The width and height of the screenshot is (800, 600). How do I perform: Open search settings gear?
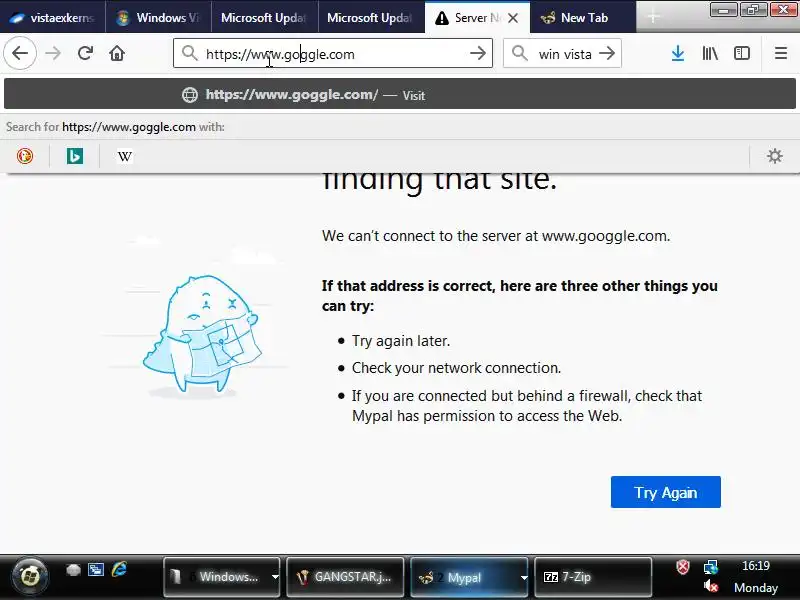(x=774, y=156)
